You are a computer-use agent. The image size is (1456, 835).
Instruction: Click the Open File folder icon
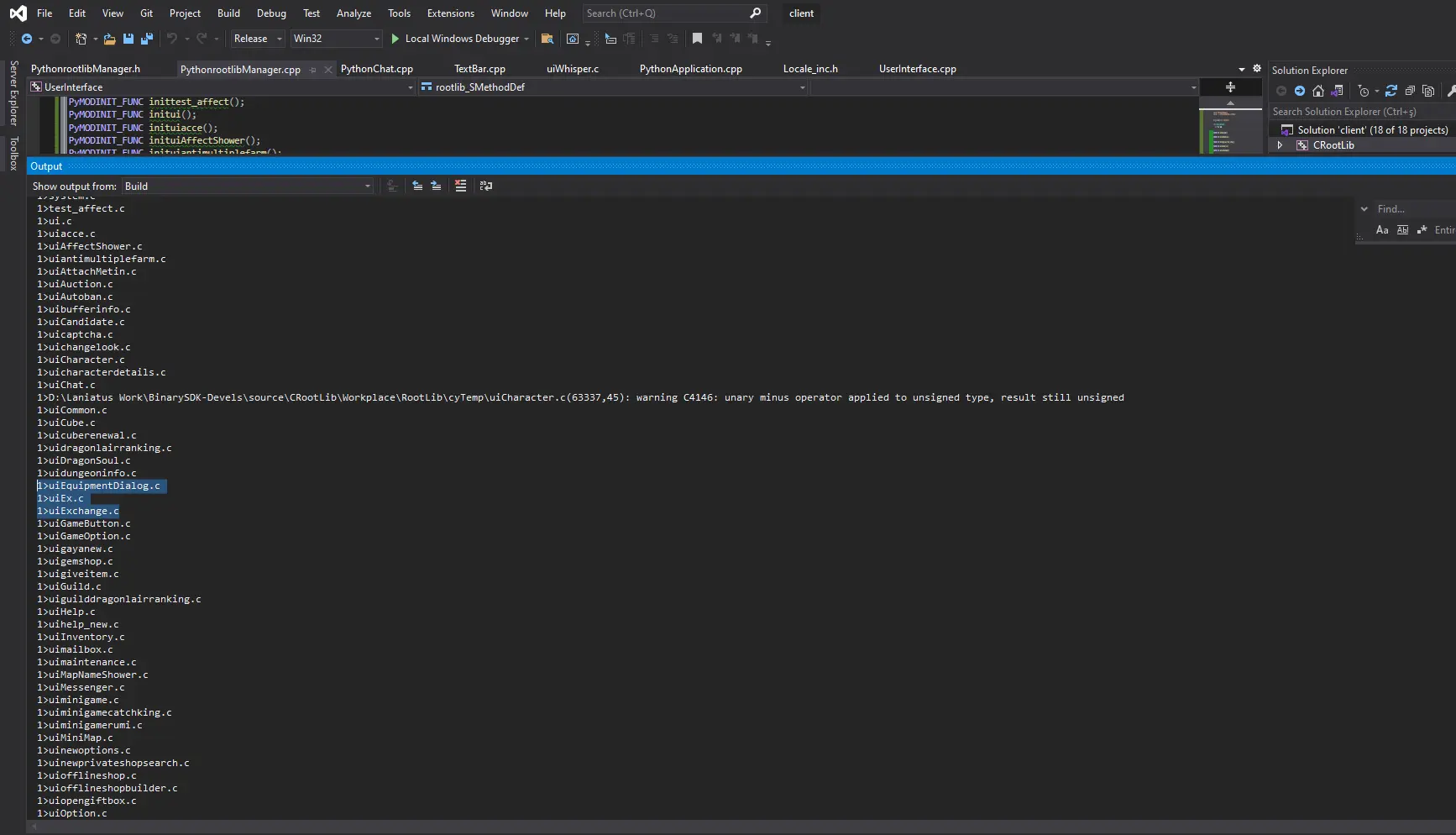[109, 39]
